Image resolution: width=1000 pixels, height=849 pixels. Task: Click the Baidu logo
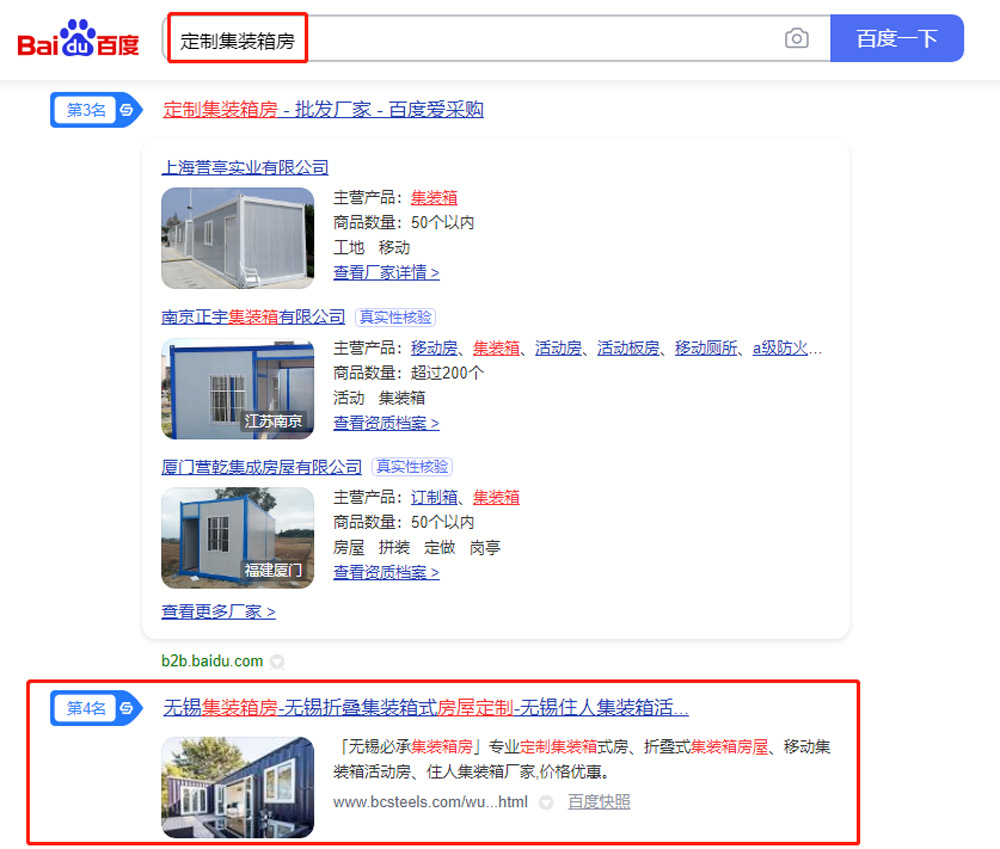point(78,38)
